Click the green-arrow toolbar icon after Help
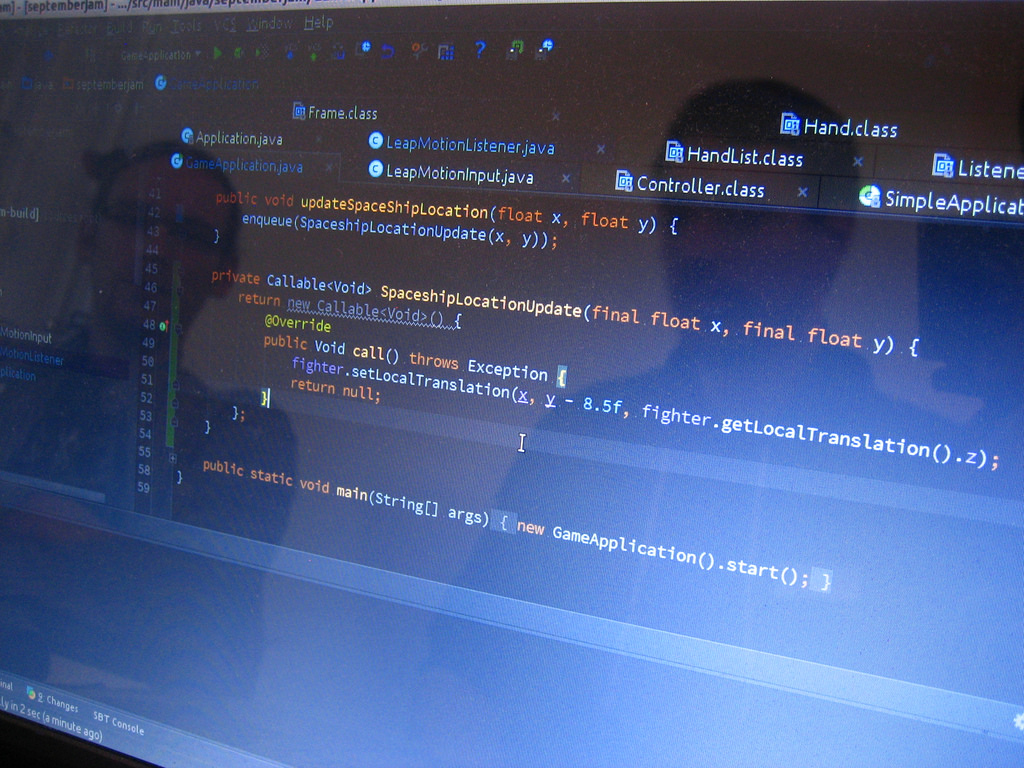Screen dimensions: 1024x768 click(x=515, y=49)
